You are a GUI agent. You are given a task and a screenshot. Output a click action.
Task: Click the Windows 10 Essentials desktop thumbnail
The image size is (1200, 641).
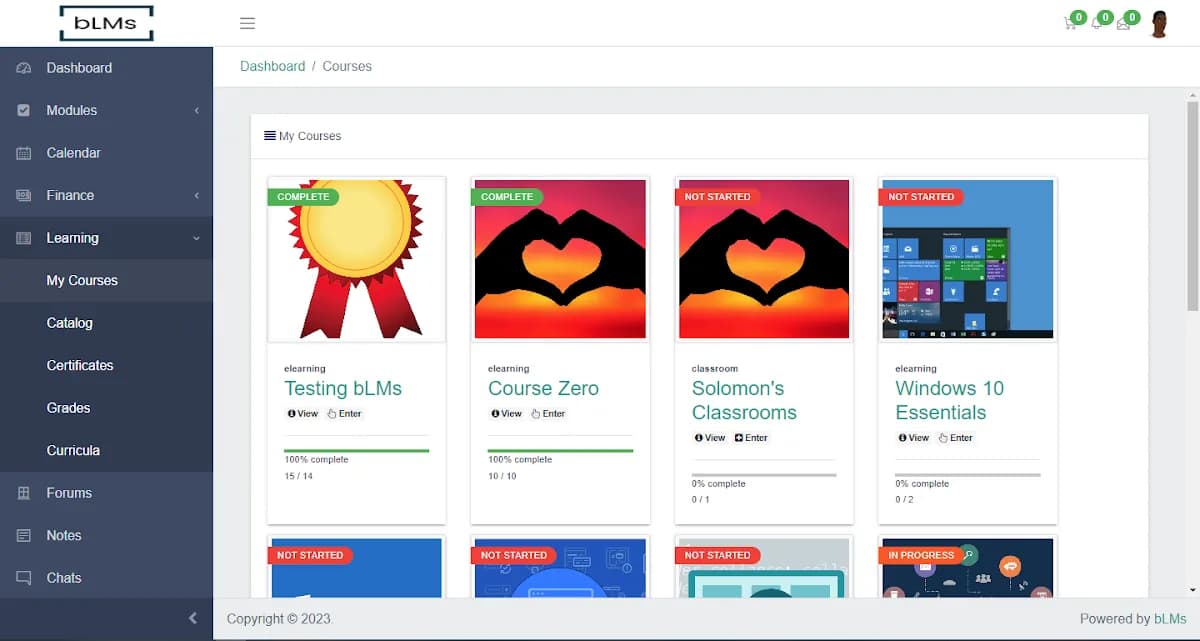[x=968, y=260]
